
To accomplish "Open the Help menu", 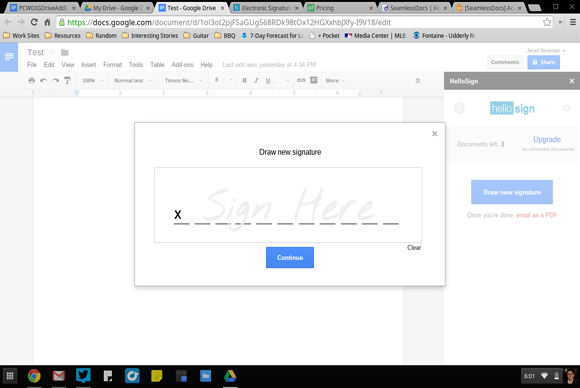I will 206,65.
